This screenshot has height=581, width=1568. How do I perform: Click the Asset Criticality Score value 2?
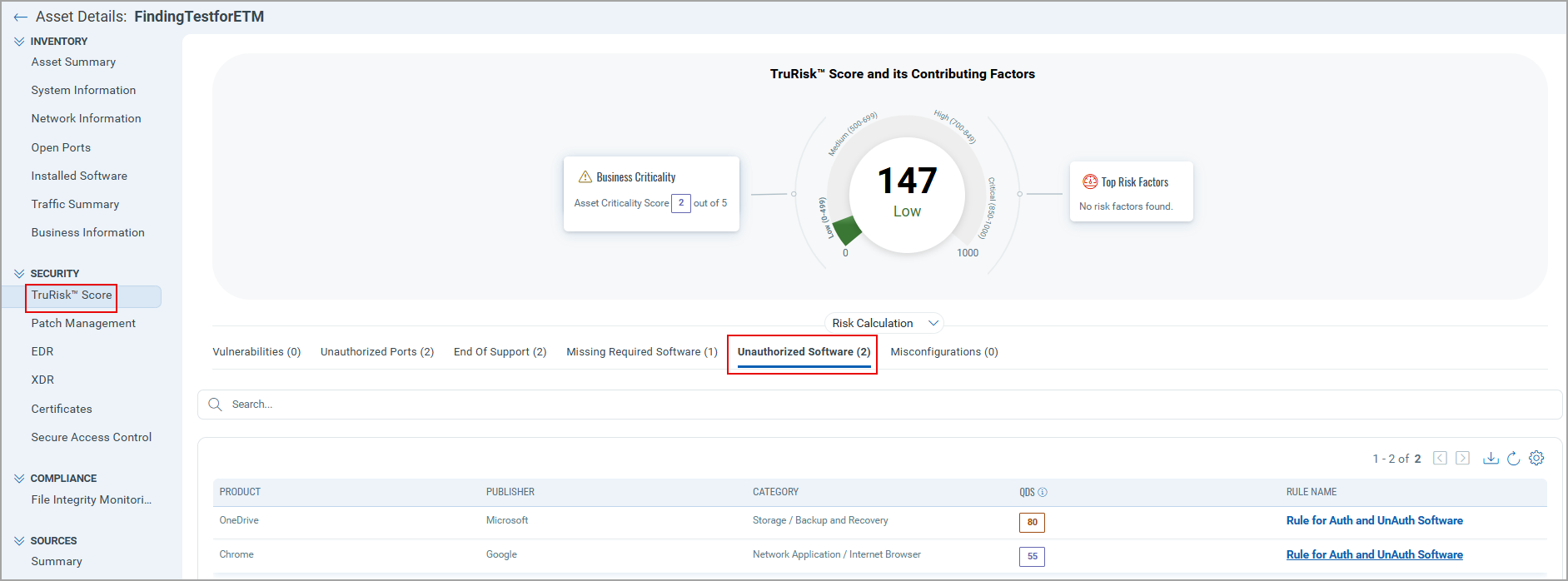(681, 203)
